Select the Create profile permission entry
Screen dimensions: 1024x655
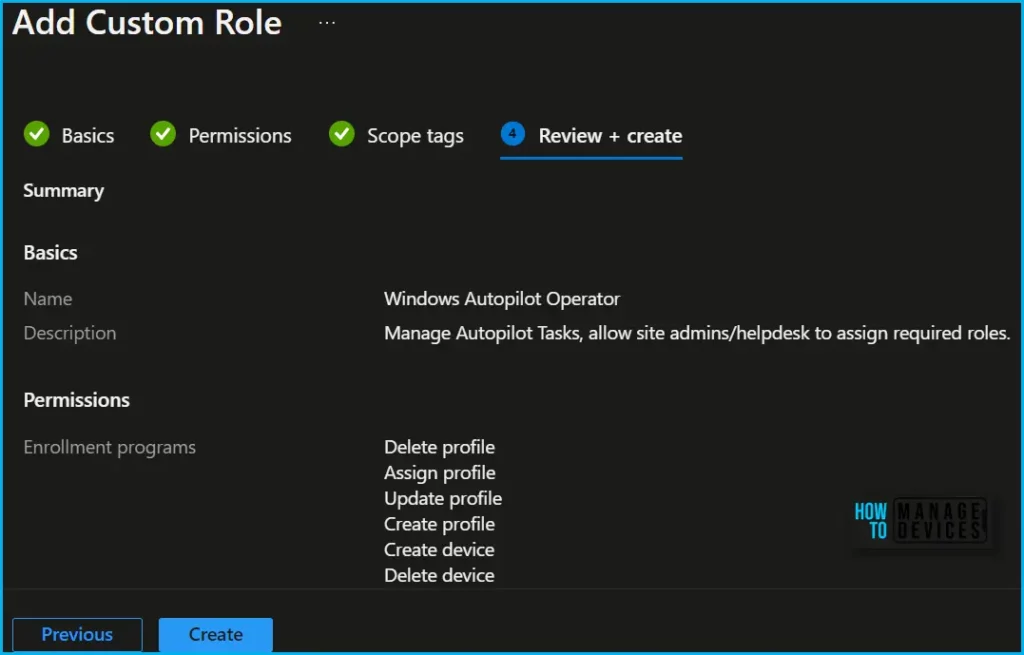pyautogui.click(x=439, y=524)
